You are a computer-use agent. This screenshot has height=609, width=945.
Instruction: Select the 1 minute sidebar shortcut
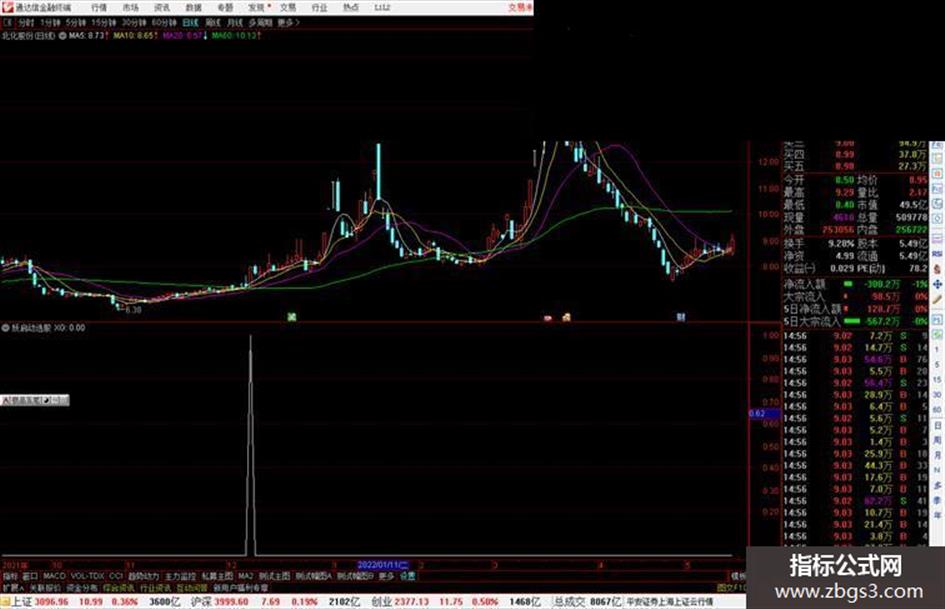(x=937, y=348)
